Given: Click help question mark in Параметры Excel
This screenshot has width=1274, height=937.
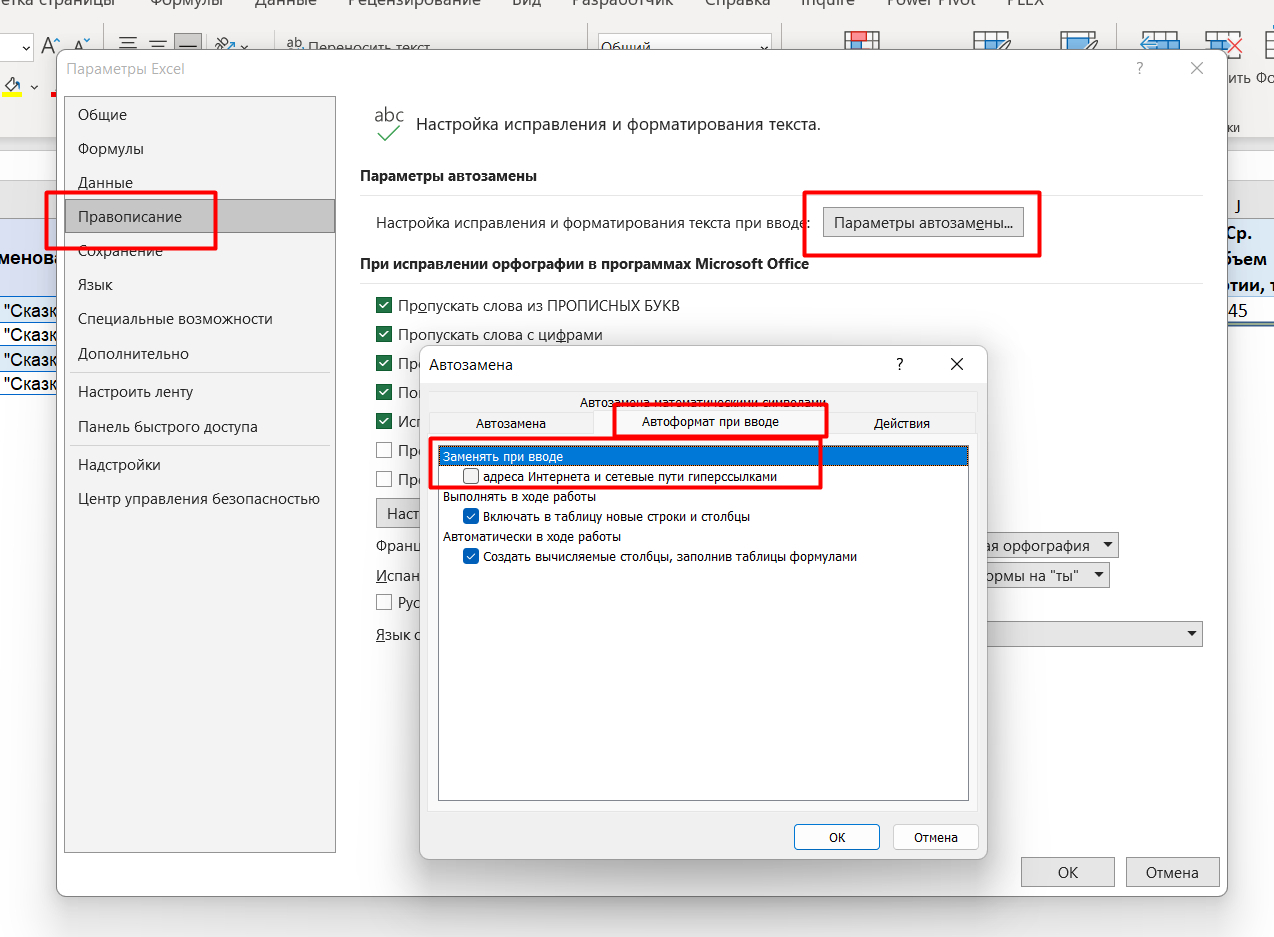Looking at the screenshot, I should (1139, 68).
